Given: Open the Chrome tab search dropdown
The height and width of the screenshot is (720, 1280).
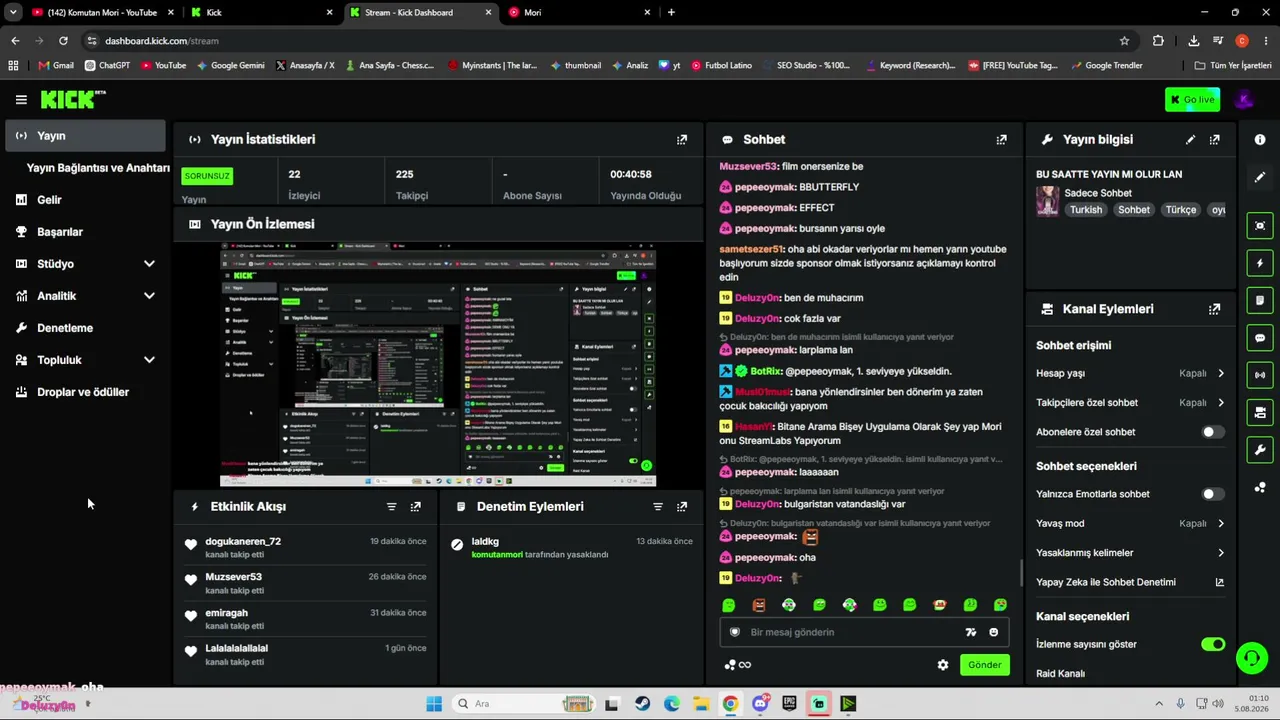Looking at the screenshot, I should [x=13, y=12].
